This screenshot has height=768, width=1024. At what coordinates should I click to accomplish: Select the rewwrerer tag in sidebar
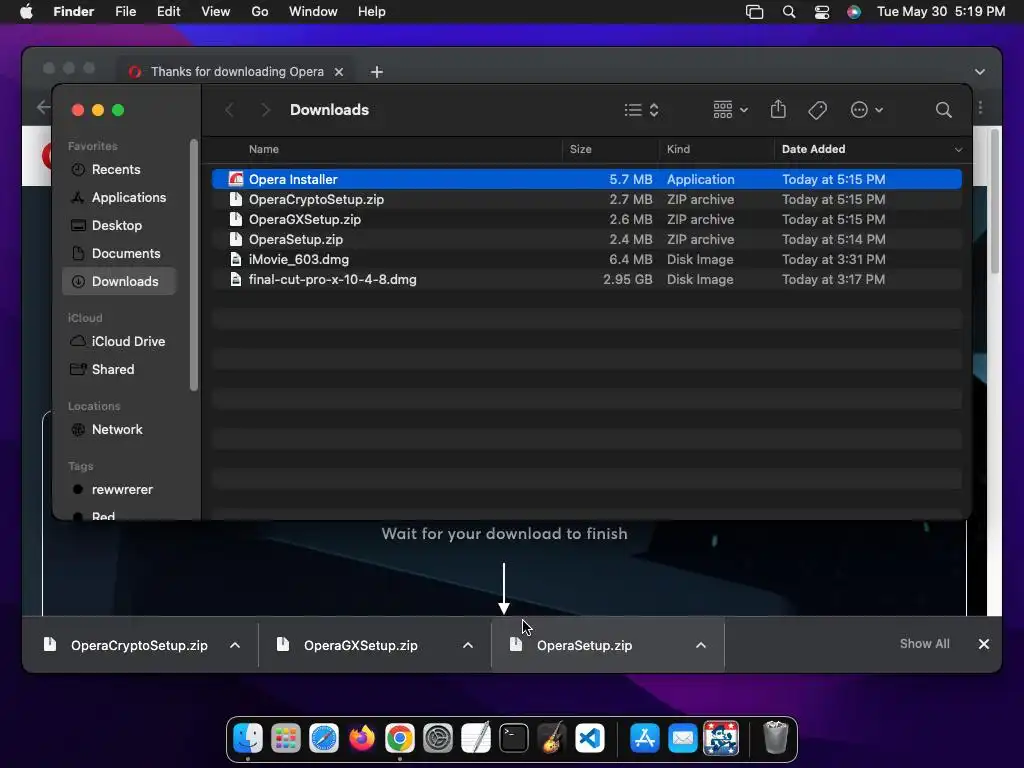pyautogui.click(x=121, y=490)
